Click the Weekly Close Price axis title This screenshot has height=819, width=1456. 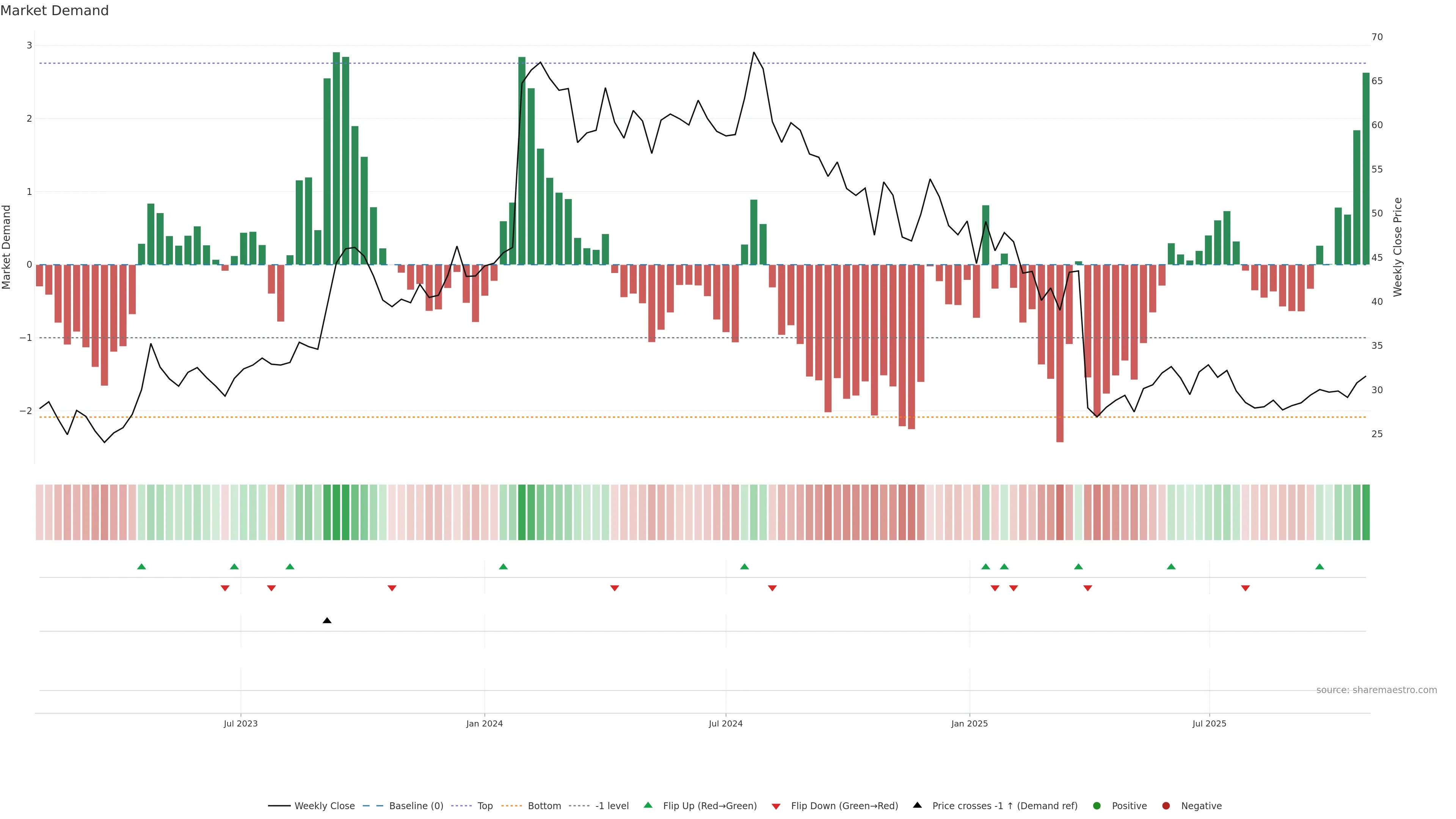coord(1397,247)
